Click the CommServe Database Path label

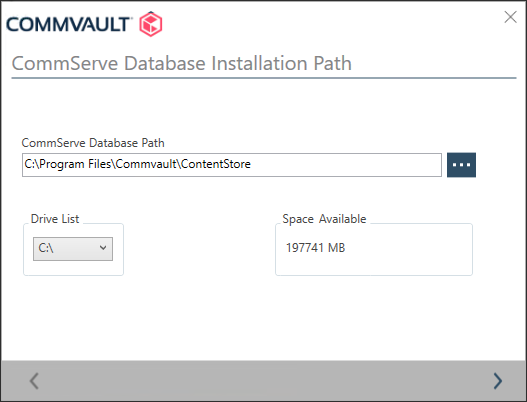coord(93,143)
